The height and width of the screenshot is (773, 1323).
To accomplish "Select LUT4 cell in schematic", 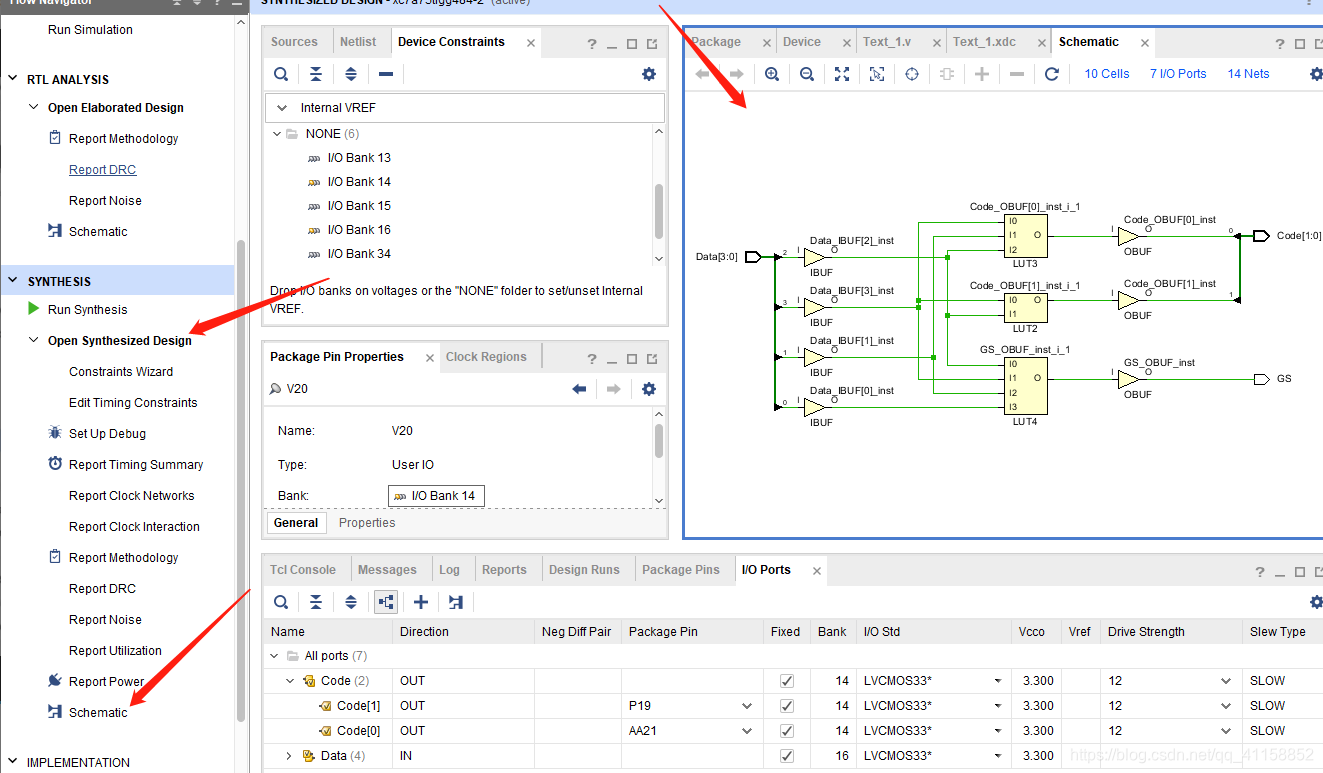I will (x=1025, y=386).
